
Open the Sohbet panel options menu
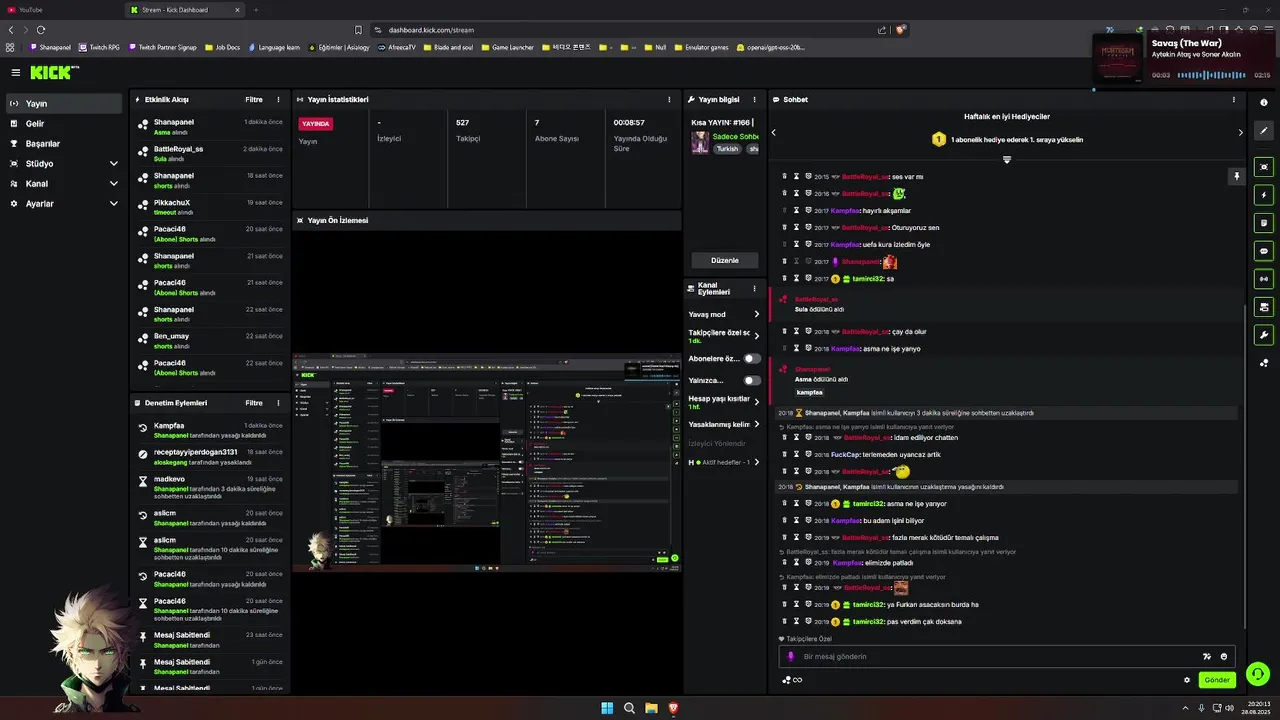click(1233, 99)
